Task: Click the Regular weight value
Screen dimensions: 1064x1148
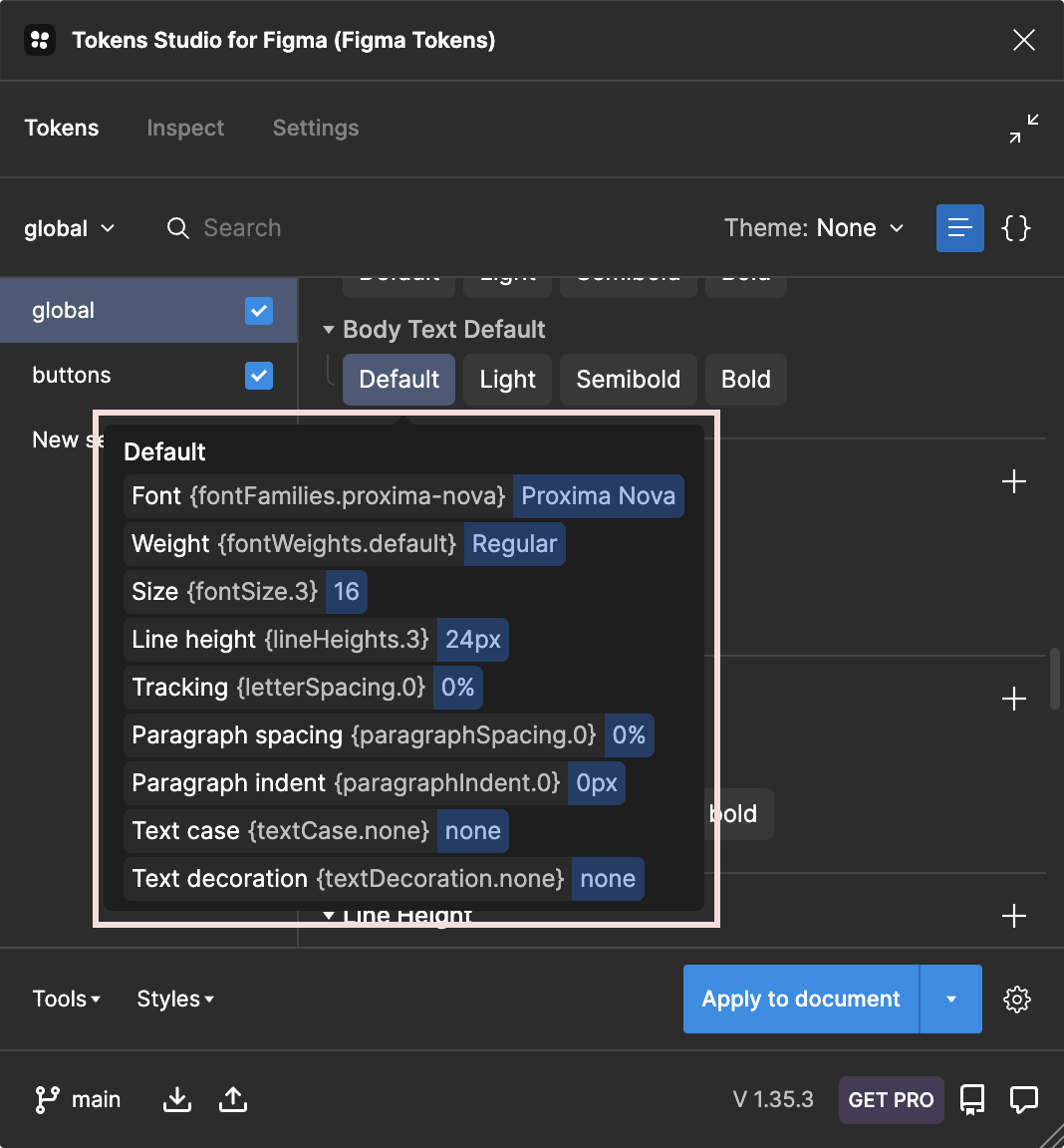Action: tap(514, 544)
